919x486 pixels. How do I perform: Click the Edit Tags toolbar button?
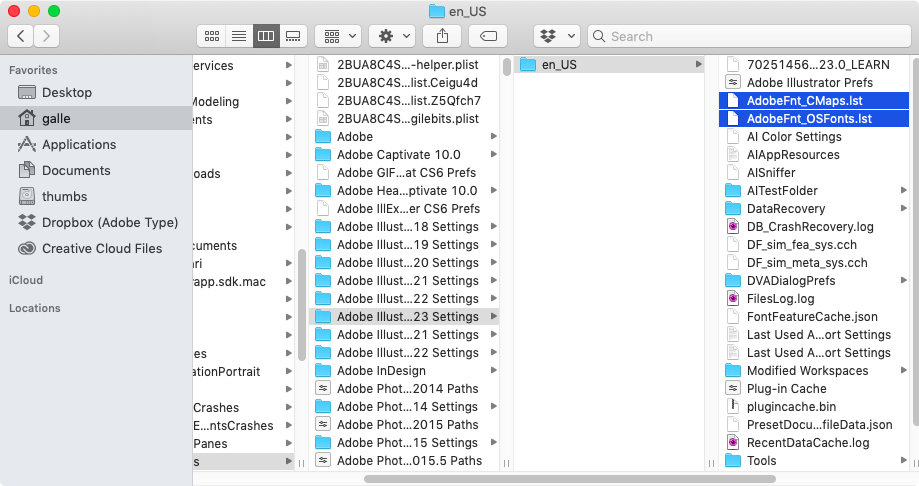488,36
